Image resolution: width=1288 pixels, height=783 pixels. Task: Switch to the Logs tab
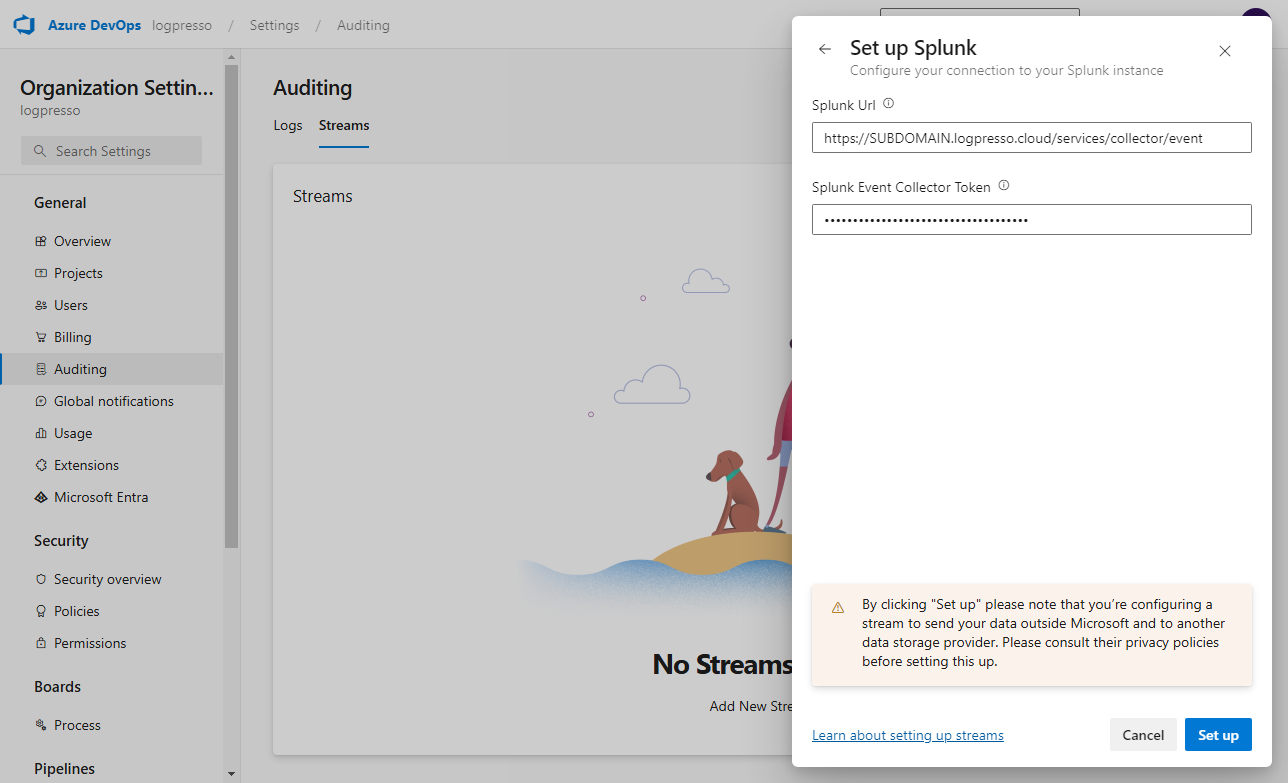point(288,126)
